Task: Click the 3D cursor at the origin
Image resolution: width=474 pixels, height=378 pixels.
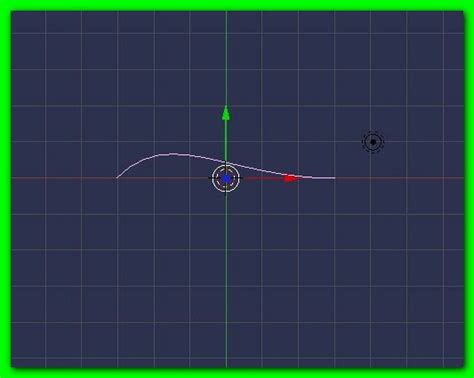Action: (x=226, y=178)
